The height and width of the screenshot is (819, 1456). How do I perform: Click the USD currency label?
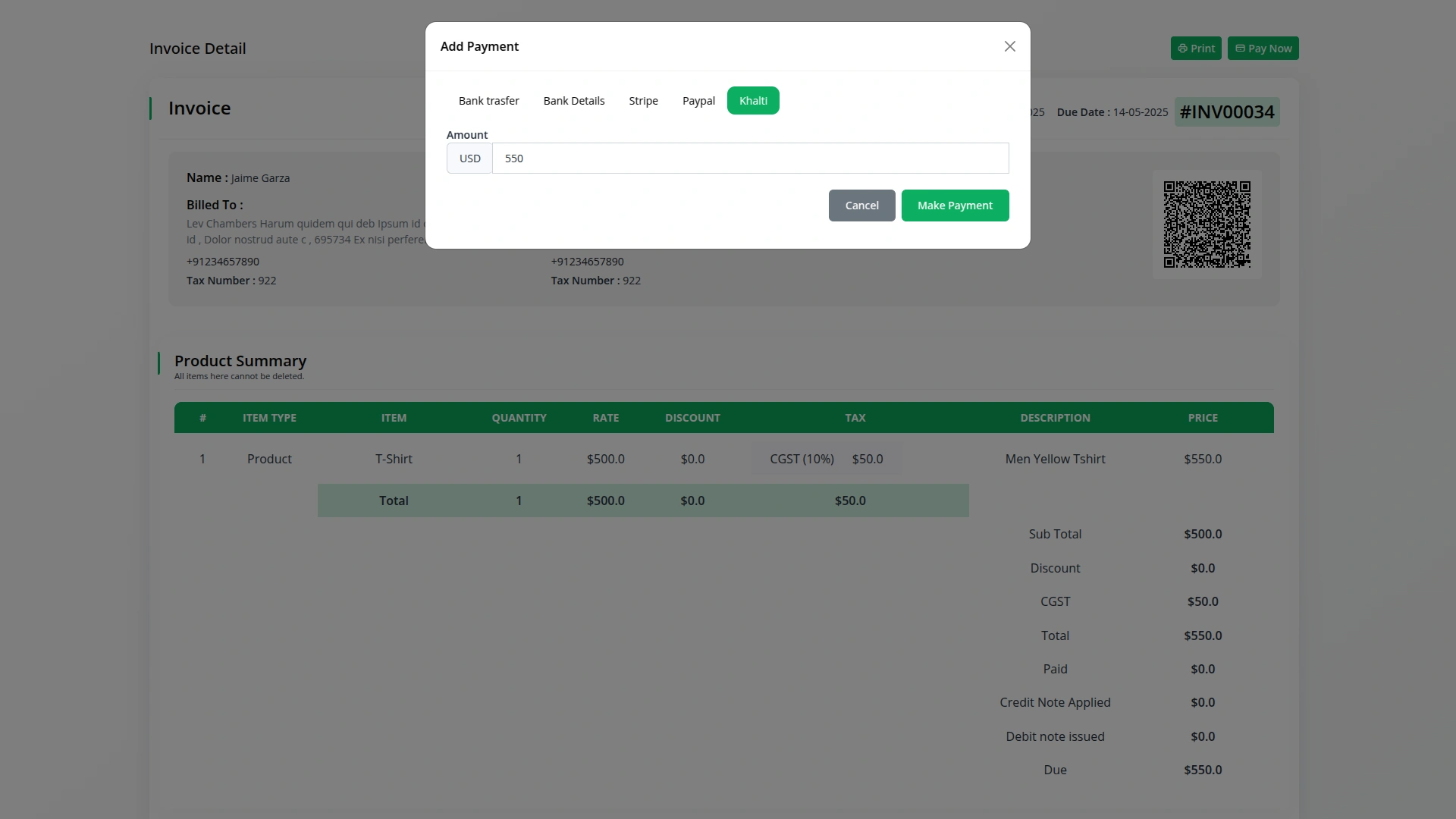coord(469,158)
